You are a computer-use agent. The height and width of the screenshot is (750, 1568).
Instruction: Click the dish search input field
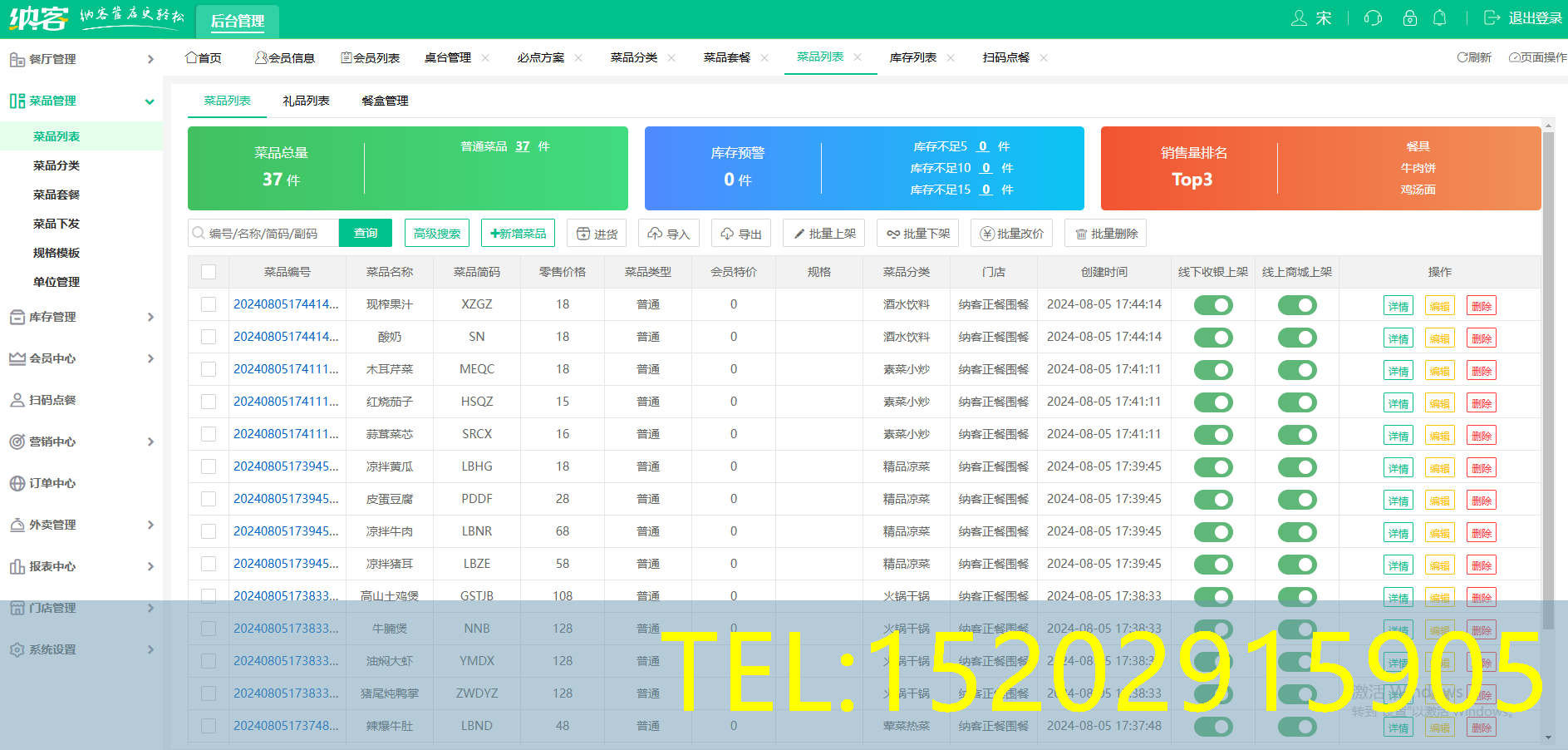[264, 234]
